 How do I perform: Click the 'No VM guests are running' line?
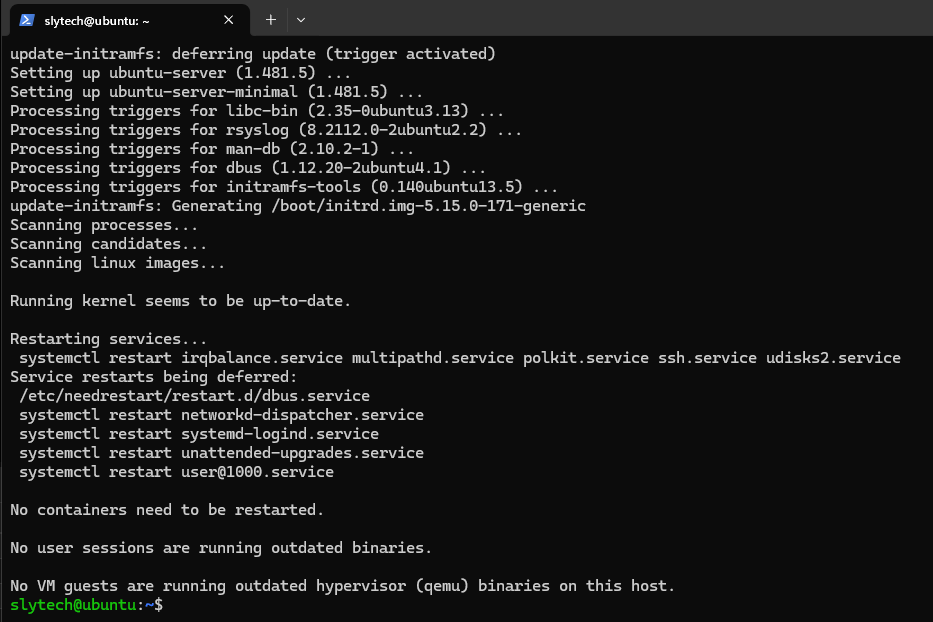tap(342, 586)
